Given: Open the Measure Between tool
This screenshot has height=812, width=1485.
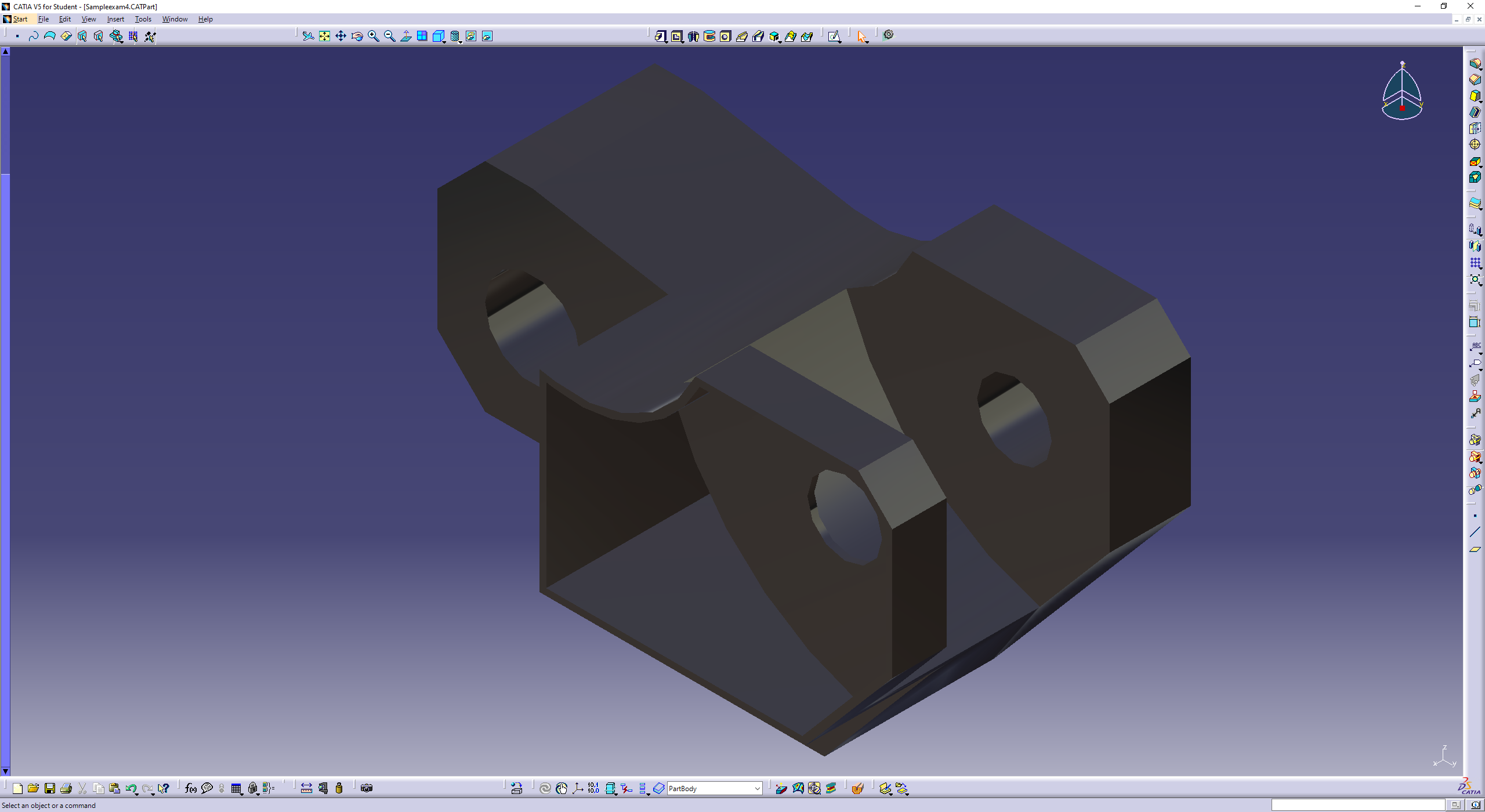Looking at the screenshot, I should point(306,788).
